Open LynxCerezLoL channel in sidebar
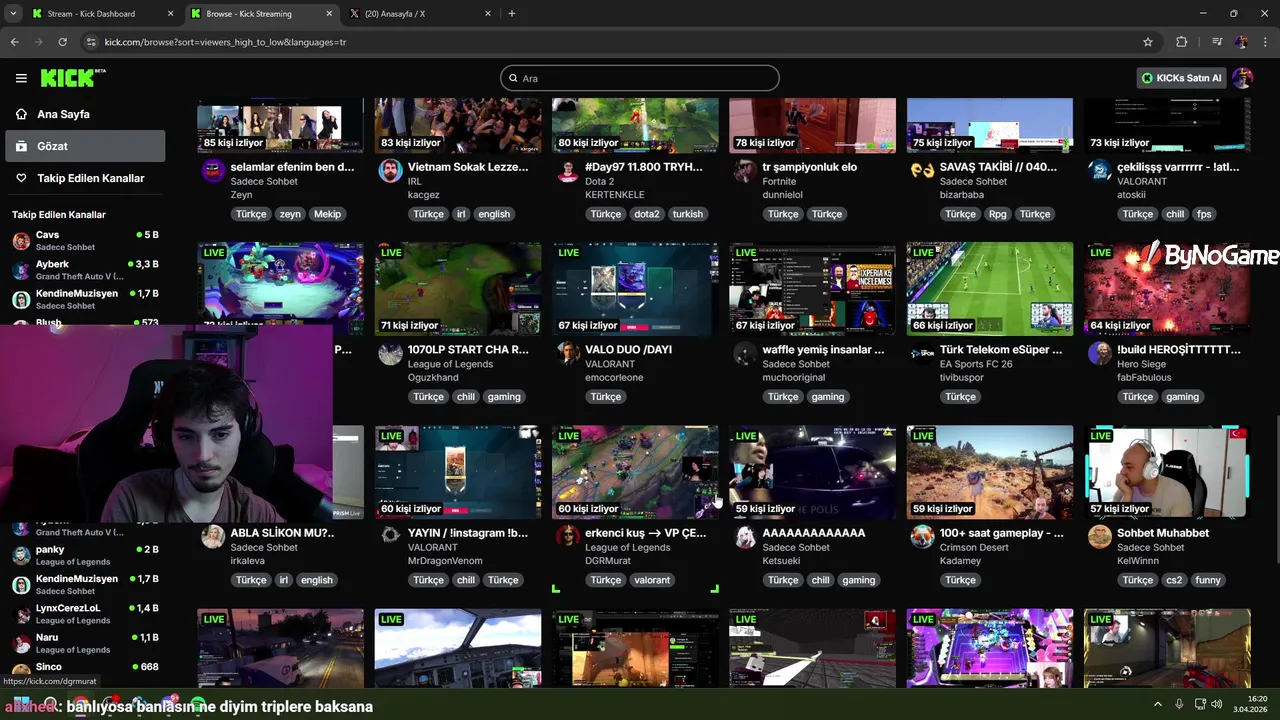 [85, 614]
